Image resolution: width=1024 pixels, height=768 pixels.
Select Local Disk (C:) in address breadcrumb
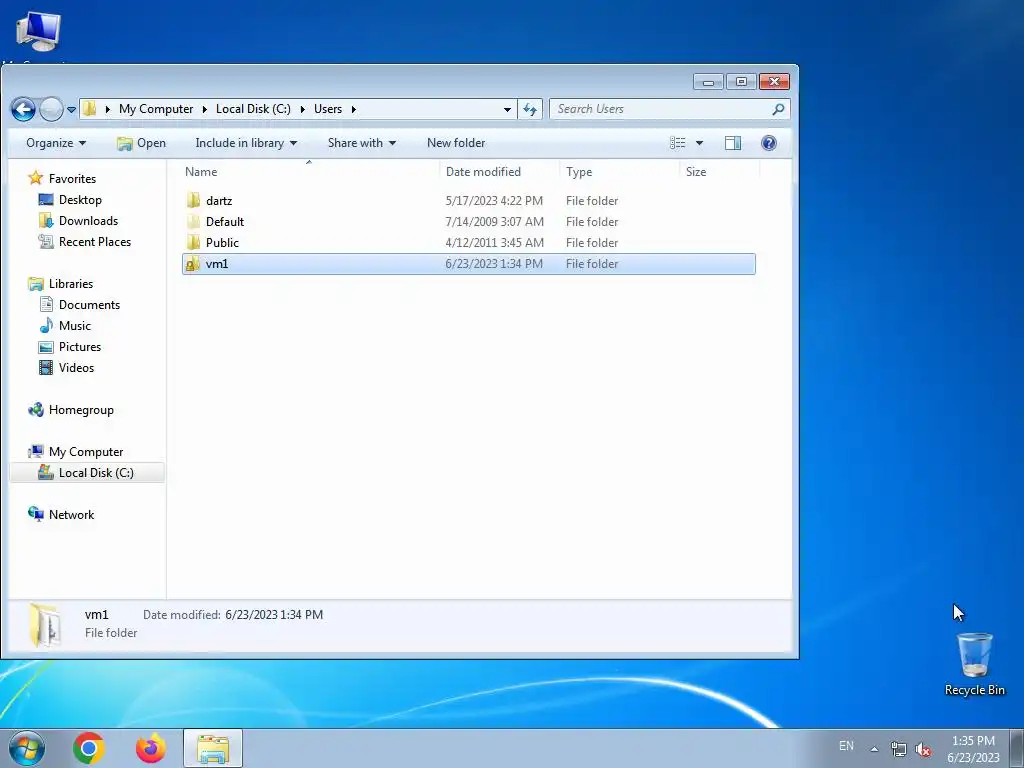(x=253, y=109)
